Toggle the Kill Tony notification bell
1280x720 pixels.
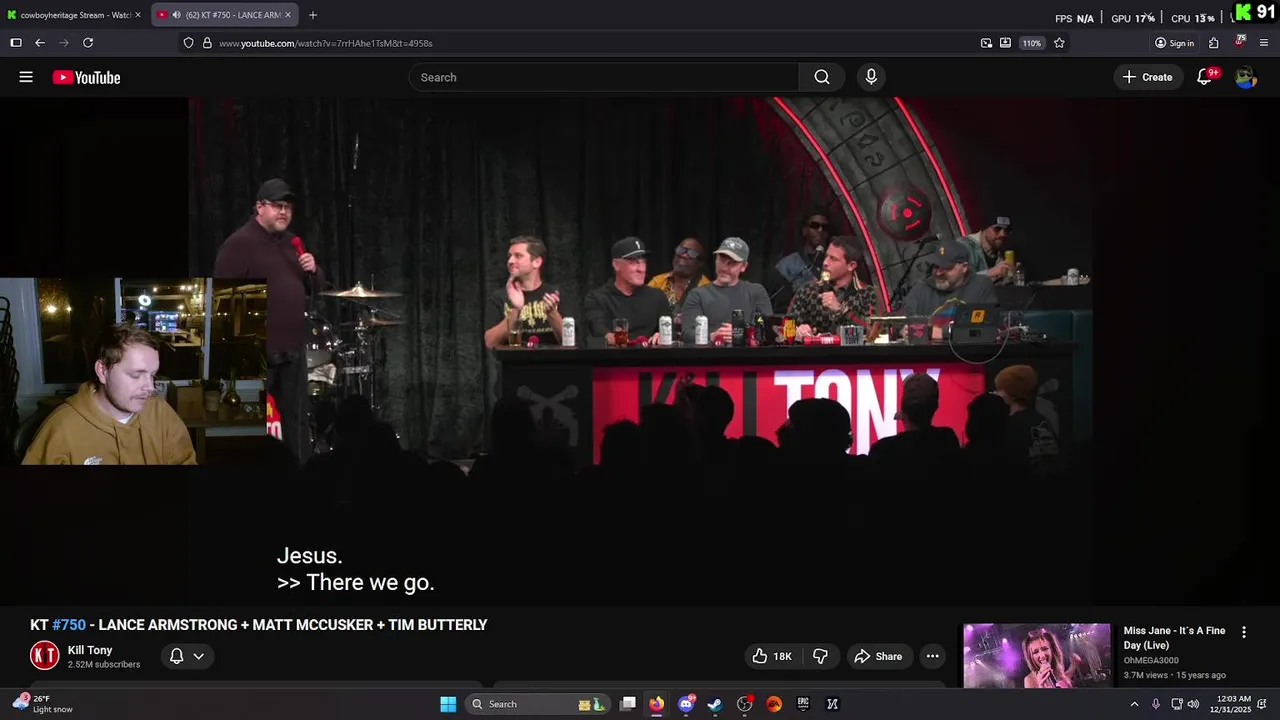(x=176, y=656)
